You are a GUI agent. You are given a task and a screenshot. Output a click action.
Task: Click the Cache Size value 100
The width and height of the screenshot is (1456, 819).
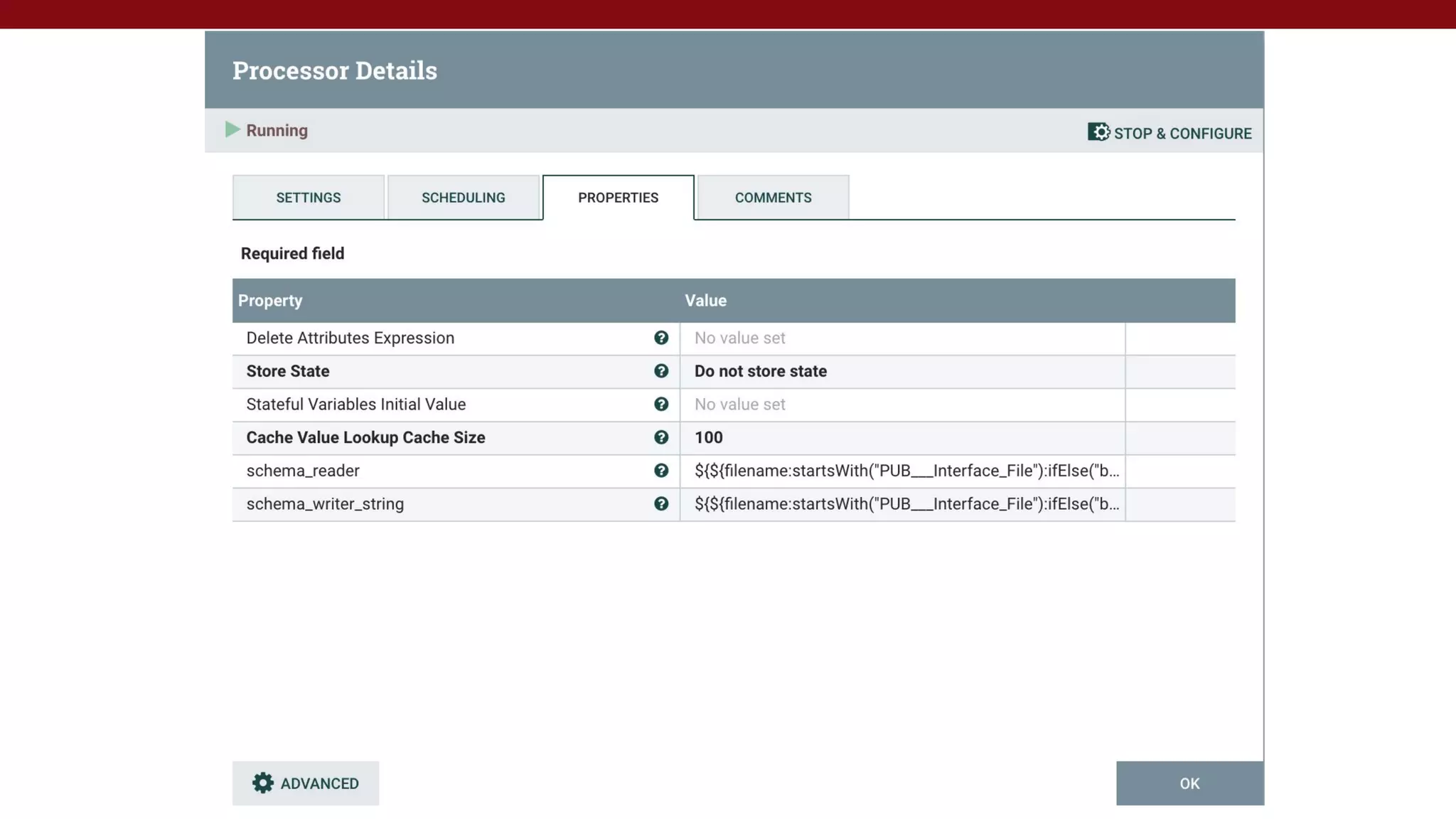709,438
